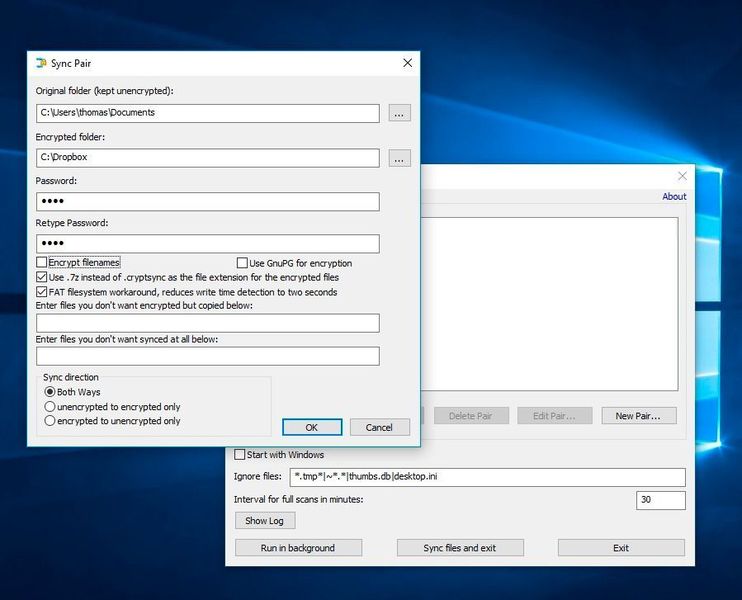This screenshot has width=742, height=600.
Task: Close the Sync Pair dialog
Action: click(x=407, y=63)
